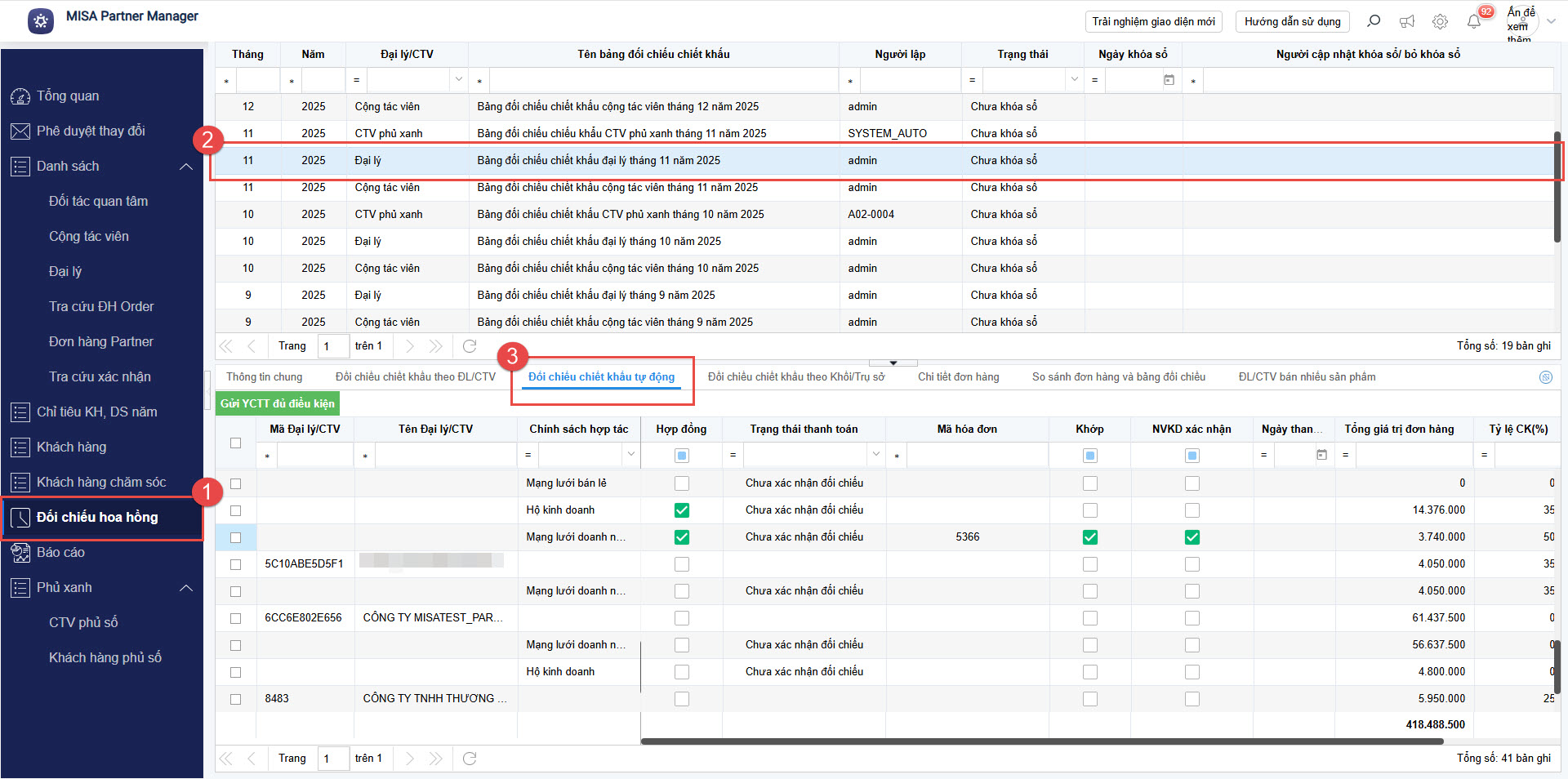Screen dimensions: 1568x779
Task: Open the Thông tin chung tab
Action: point(264,377)
